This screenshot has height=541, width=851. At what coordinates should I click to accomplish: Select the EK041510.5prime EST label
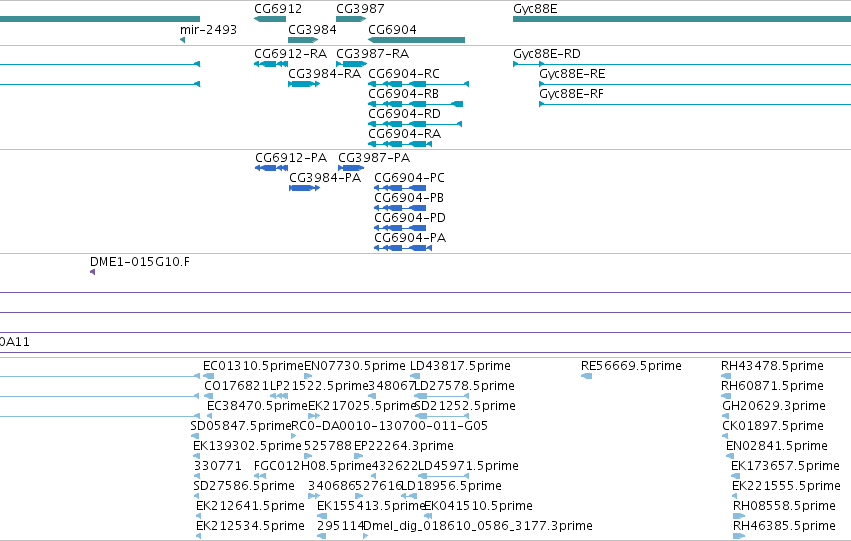coord(478,507)
